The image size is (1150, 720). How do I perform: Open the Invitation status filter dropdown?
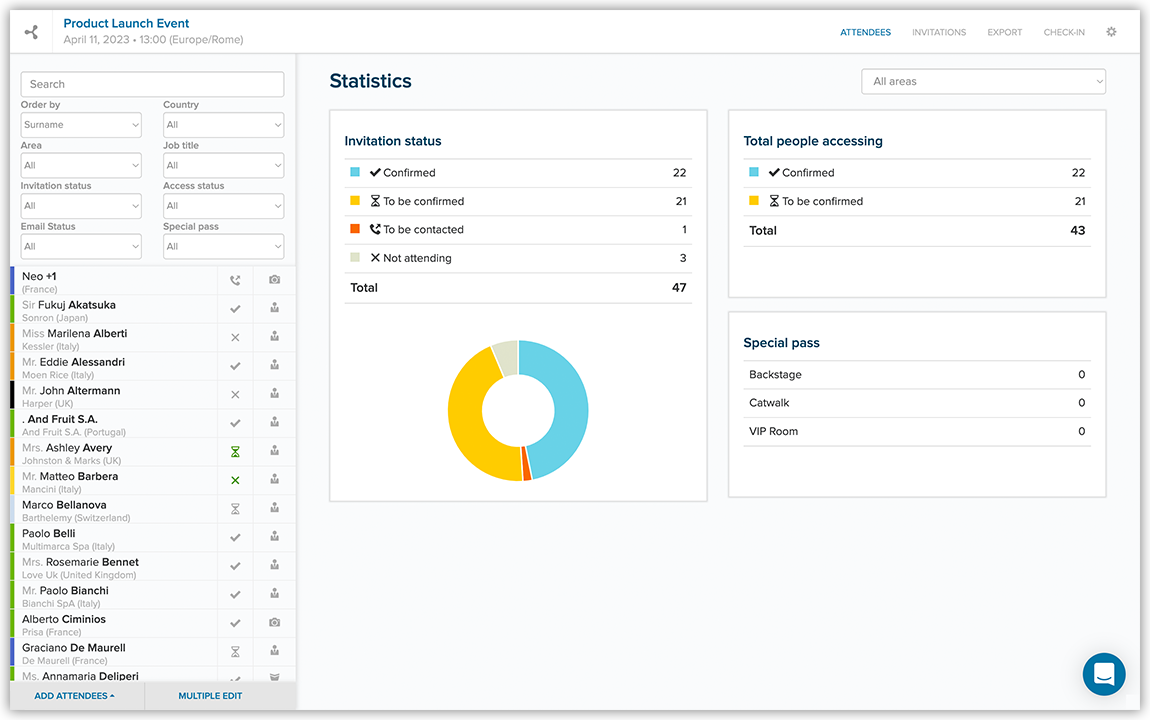point(81,206)
